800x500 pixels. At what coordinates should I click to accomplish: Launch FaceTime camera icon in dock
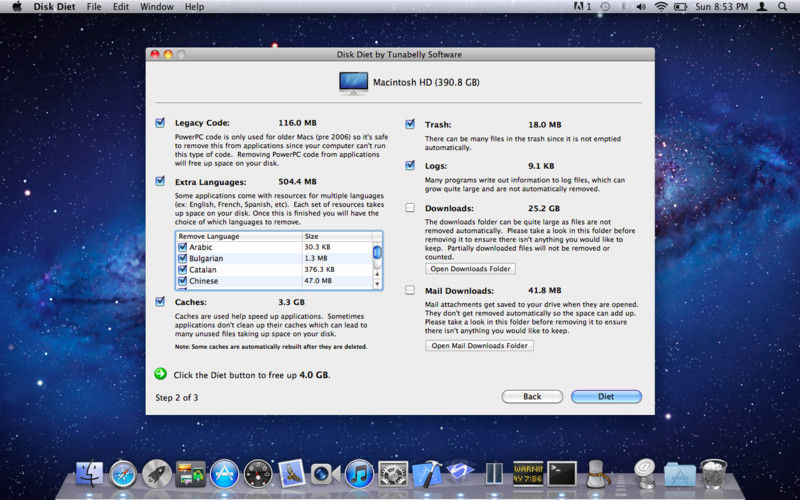[325, 474]
